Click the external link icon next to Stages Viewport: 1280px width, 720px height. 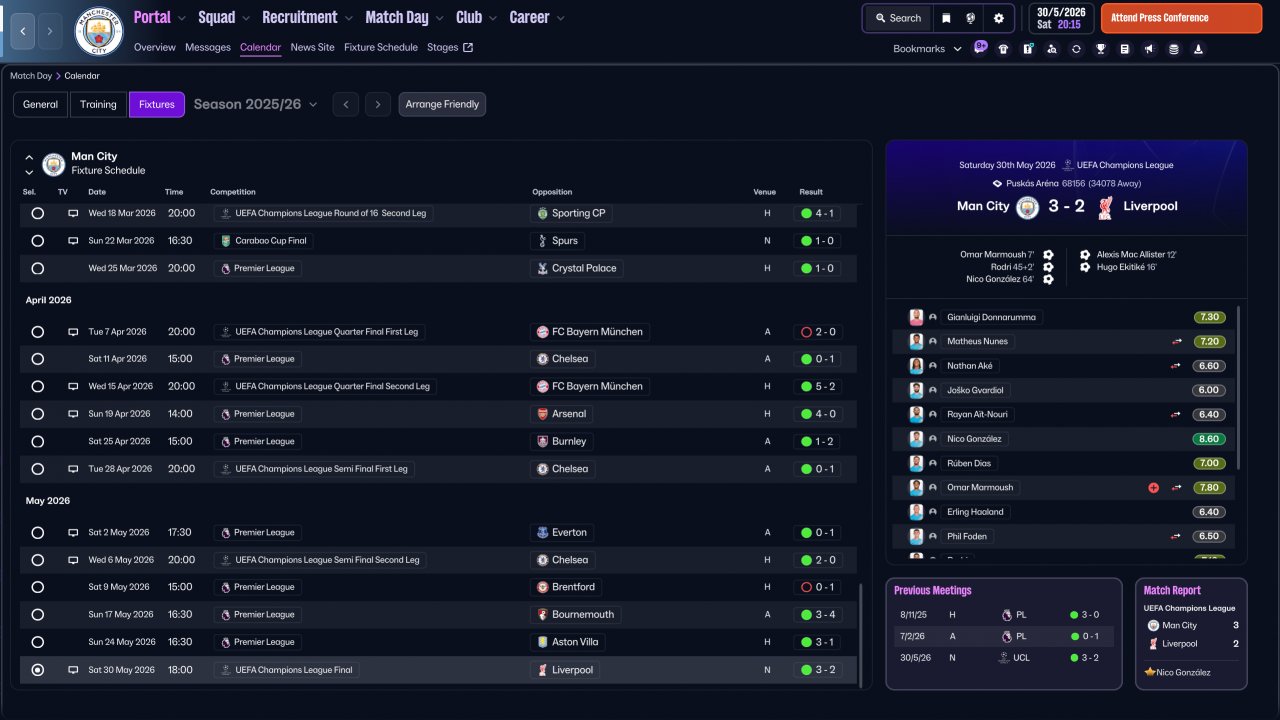click(468, 47)
